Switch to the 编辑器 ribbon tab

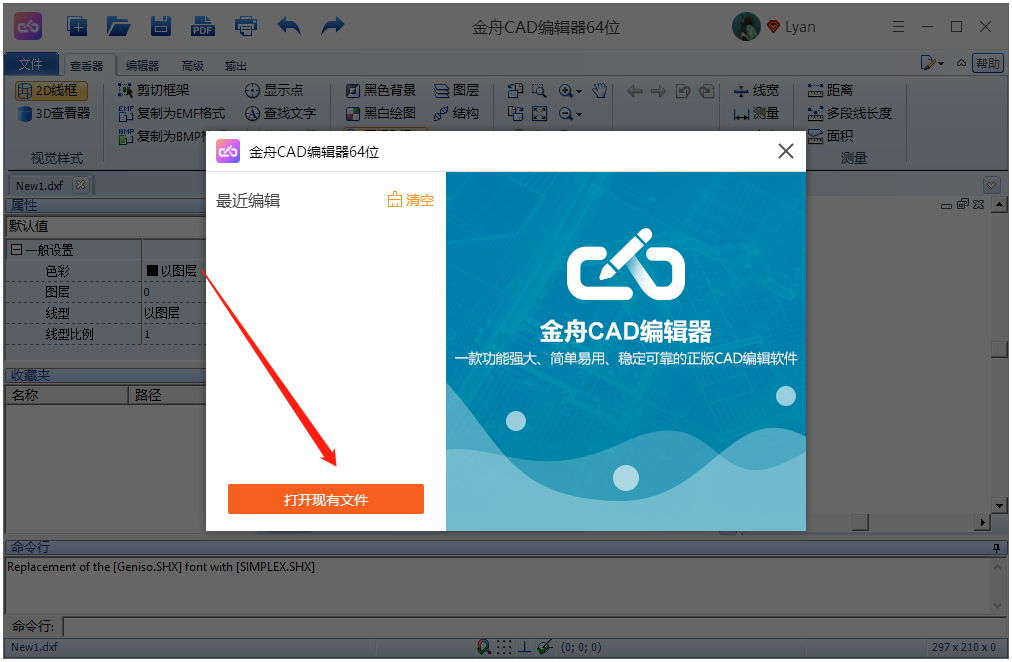click(142, 65)
